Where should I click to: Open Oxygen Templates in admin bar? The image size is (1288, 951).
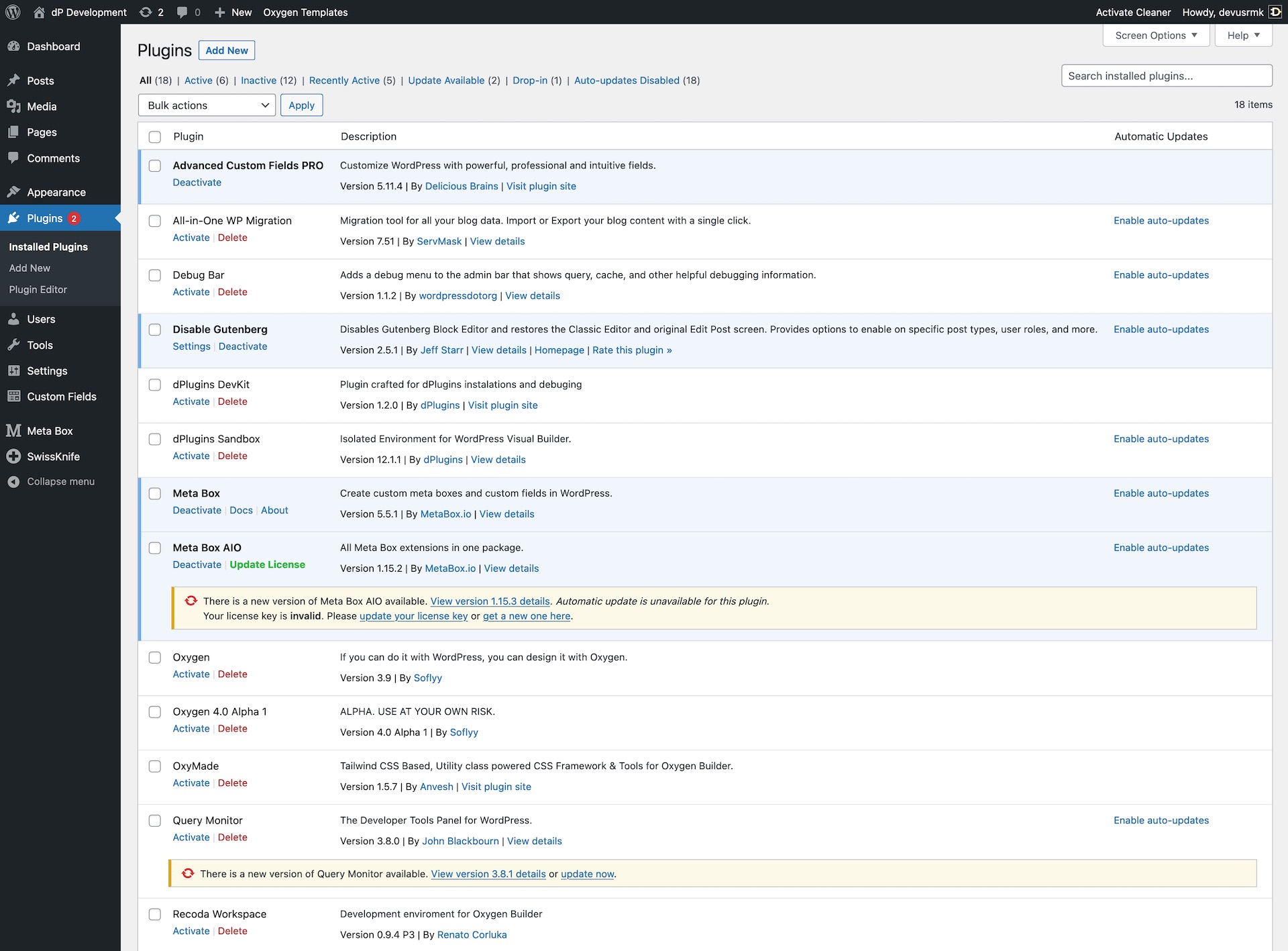pos(305,12)
